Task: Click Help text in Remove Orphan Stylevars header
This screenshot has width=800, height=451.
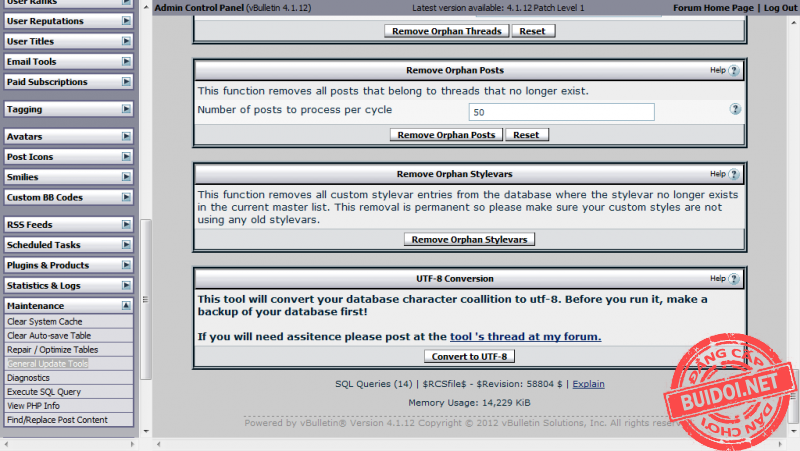Action: [718, 174]
